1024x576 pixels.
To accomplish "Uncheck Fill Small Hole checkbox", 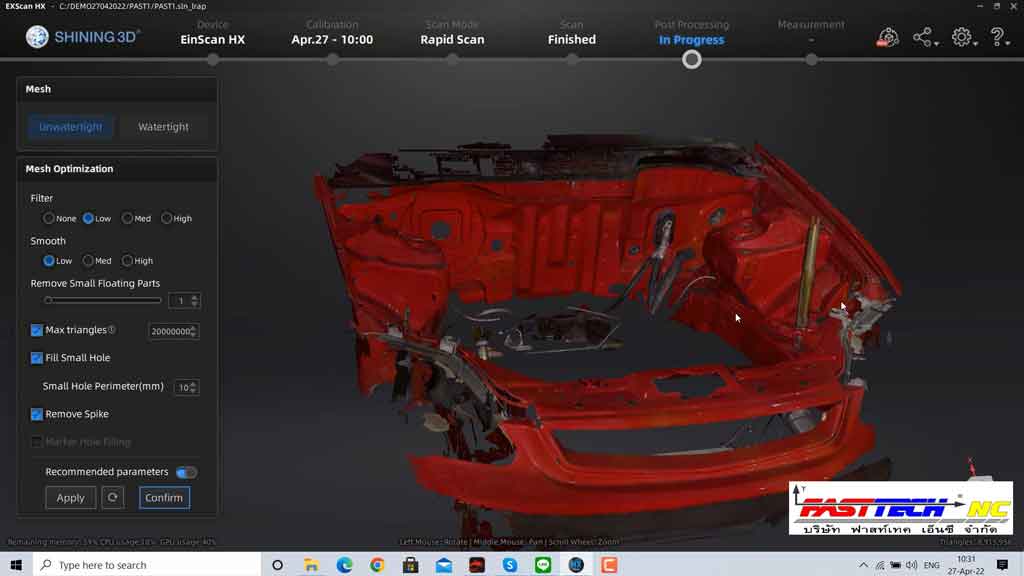I will point(37,358).
